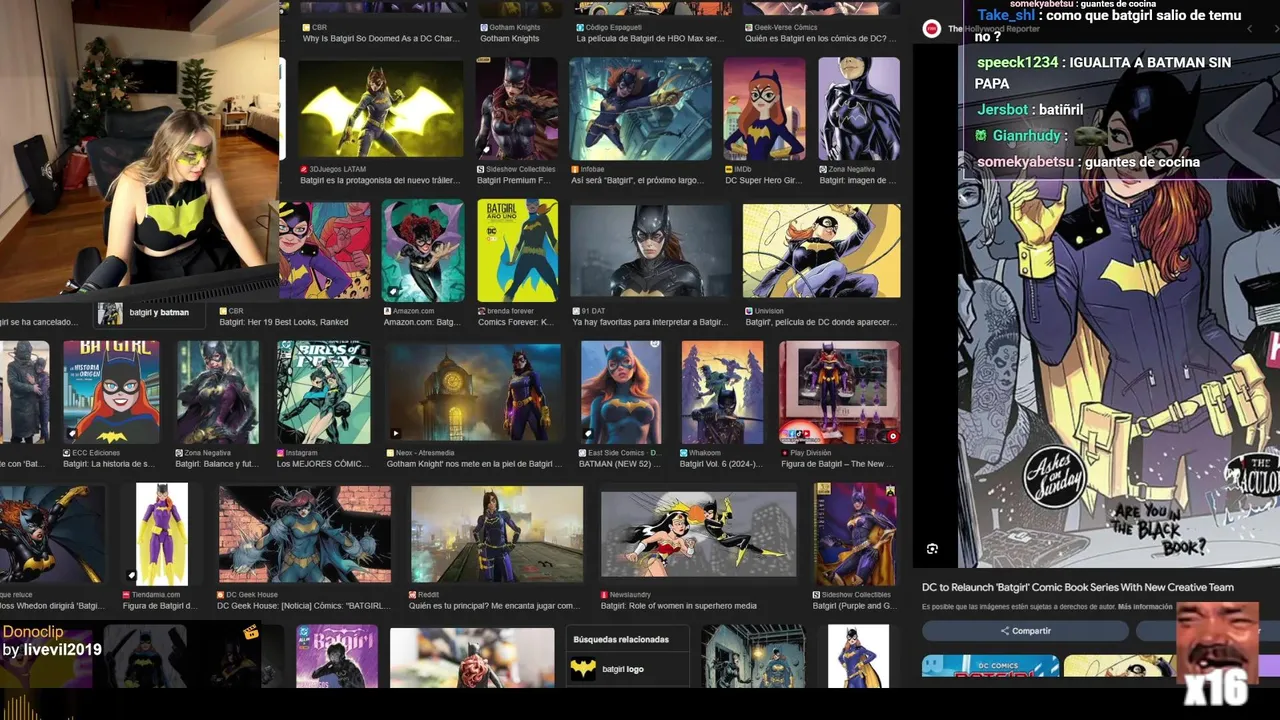Click the ECC Ediciones favicon

point(67,453)
